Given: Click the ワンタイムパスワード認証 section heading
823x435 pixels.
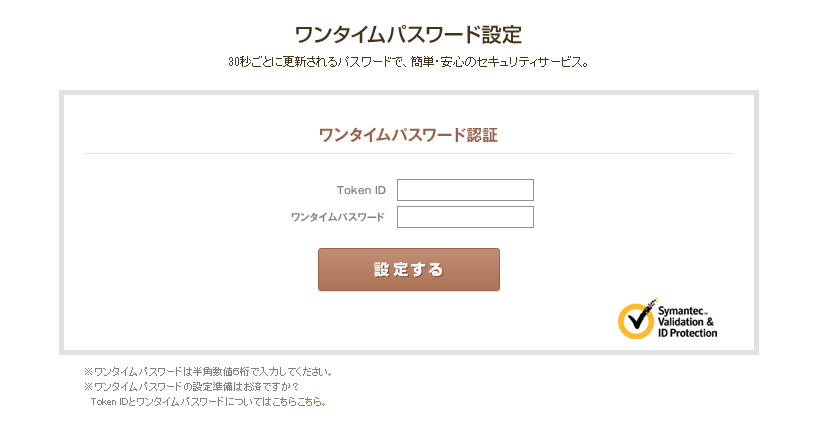Looking at the screenshot, I should click(408, 135).
